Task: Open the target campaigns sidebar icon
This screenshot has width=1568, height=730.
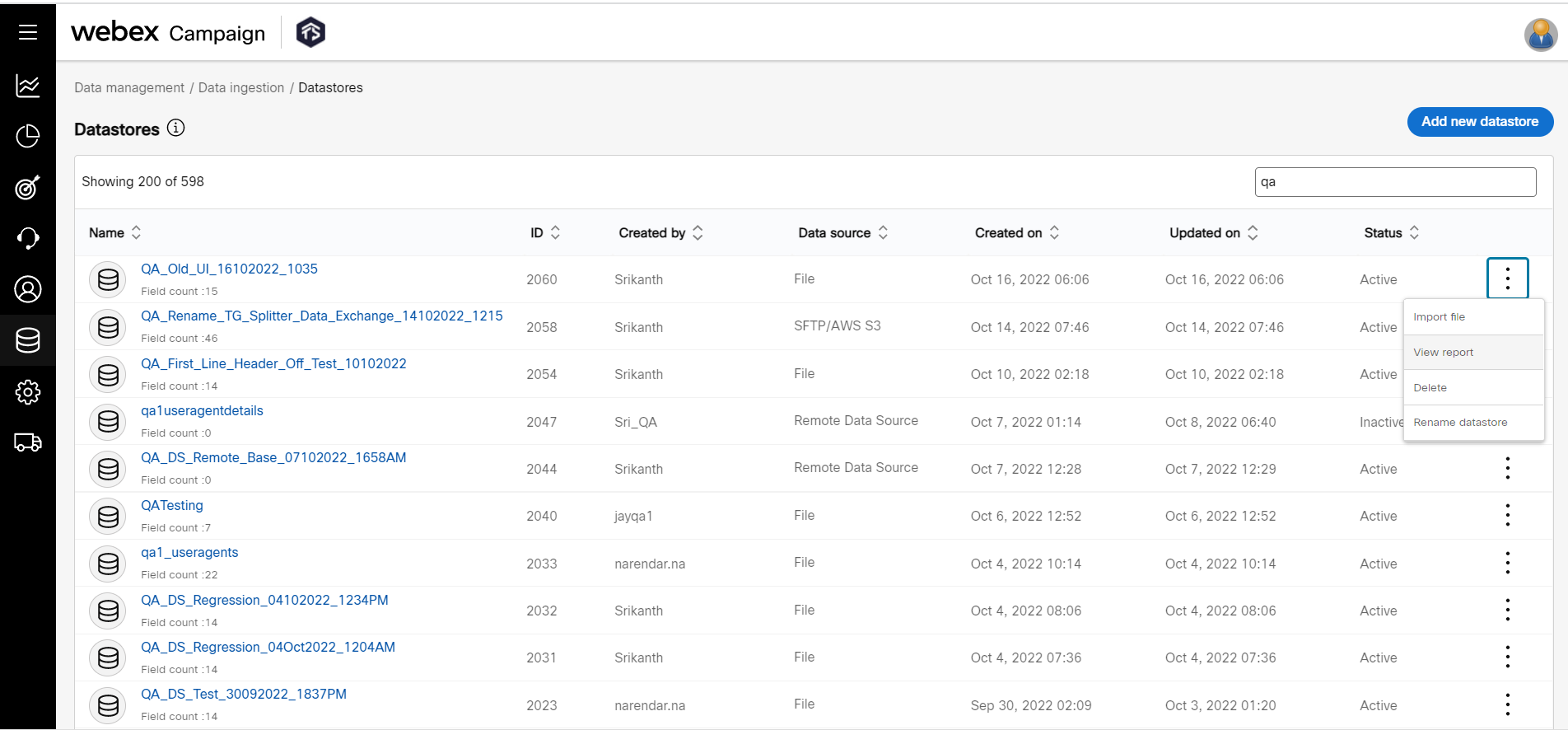Action: point(28,187)
